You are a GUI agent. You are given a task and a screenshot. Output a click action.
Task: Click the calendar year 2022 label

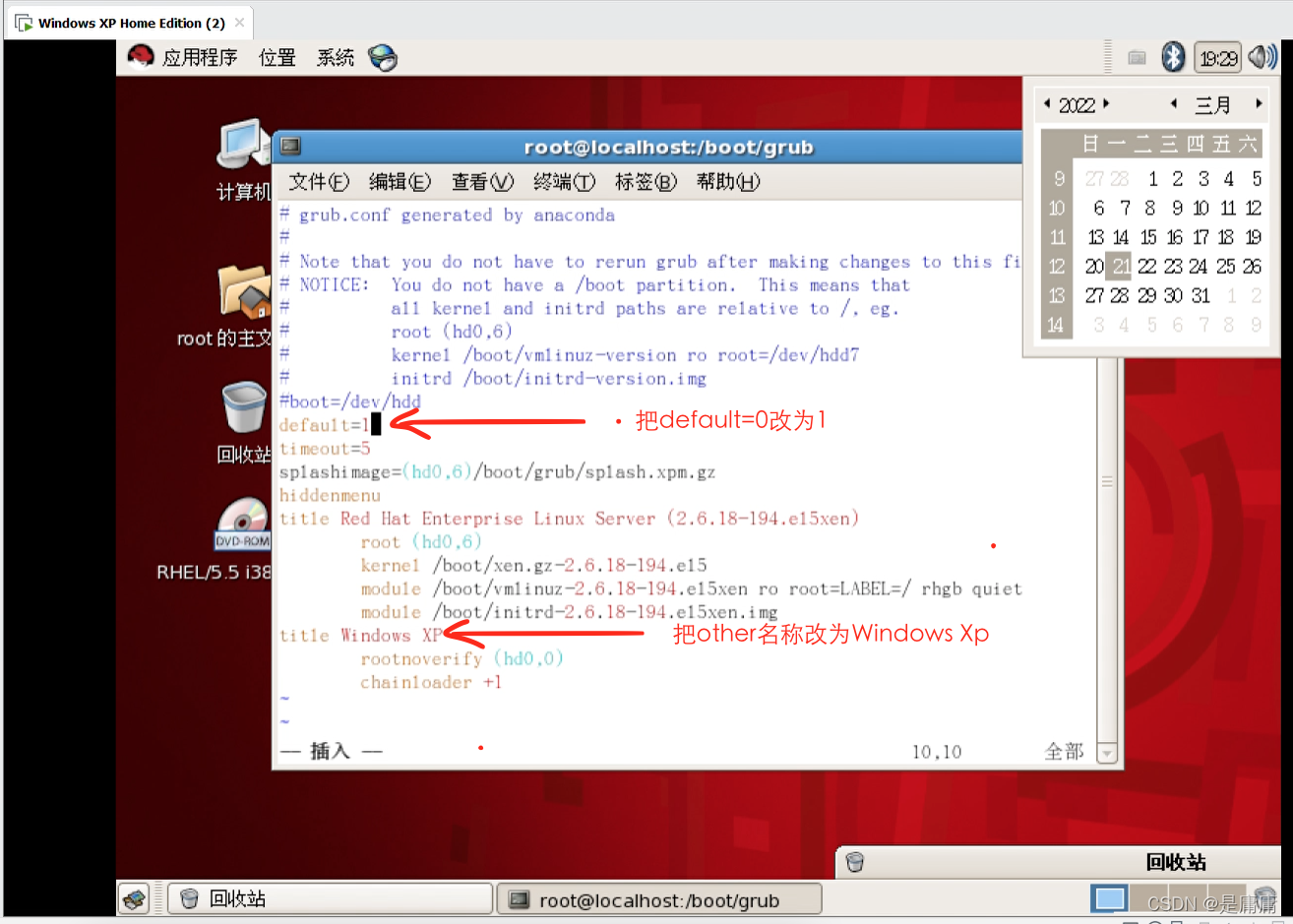point(1077,105)
